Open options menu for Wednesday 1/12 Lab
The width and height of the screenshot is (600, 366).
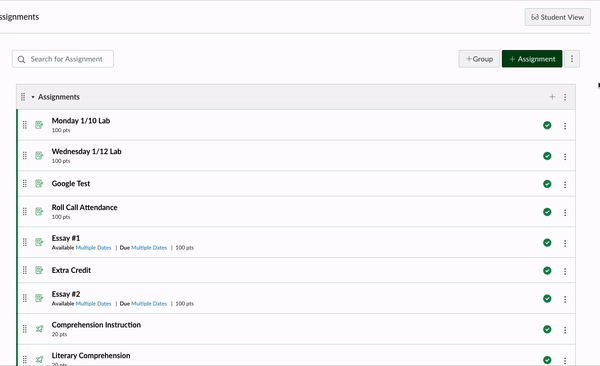[x=565, y=157]
